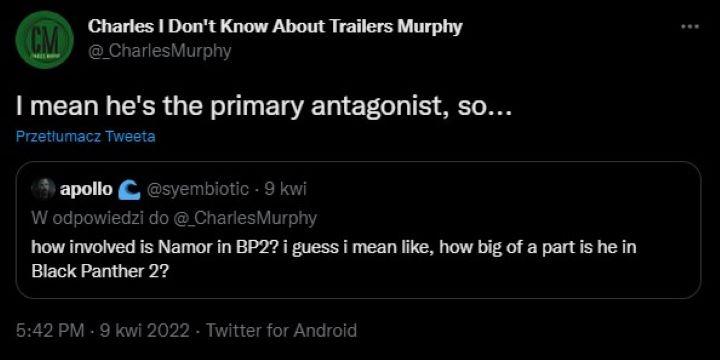The height and width of the screenshot is (360, 720).
Task: Click the '9 kwi' date on quoted tweet
Action: click(x=286, y=189)
